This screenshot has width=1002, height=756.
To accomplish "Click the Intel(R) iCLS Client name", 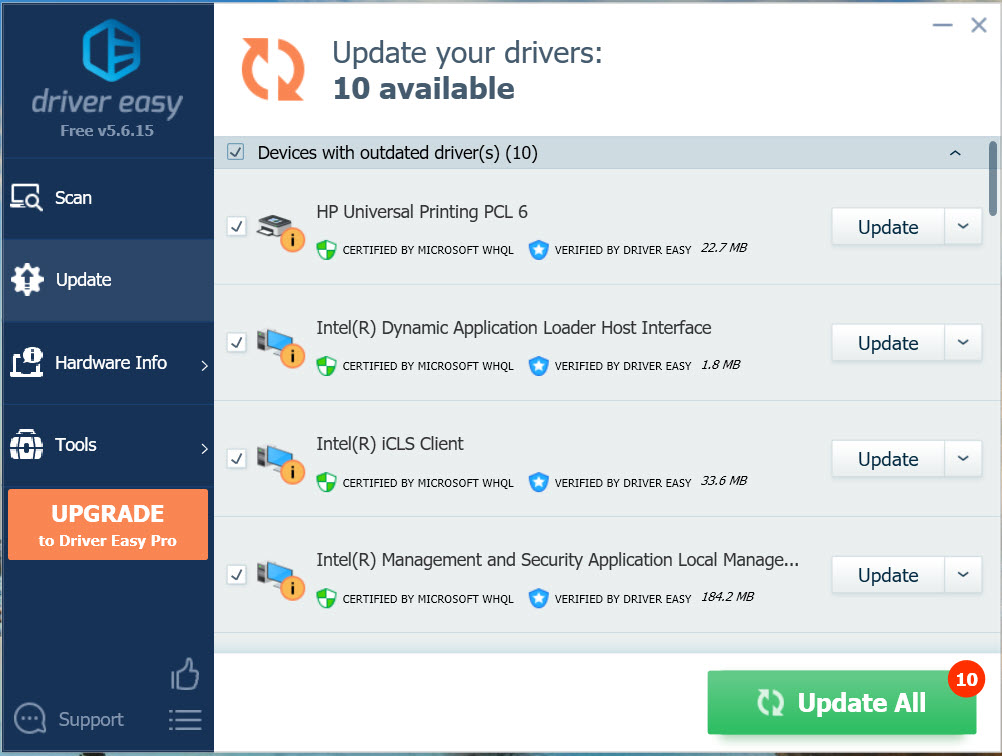I will coord(390,444).
